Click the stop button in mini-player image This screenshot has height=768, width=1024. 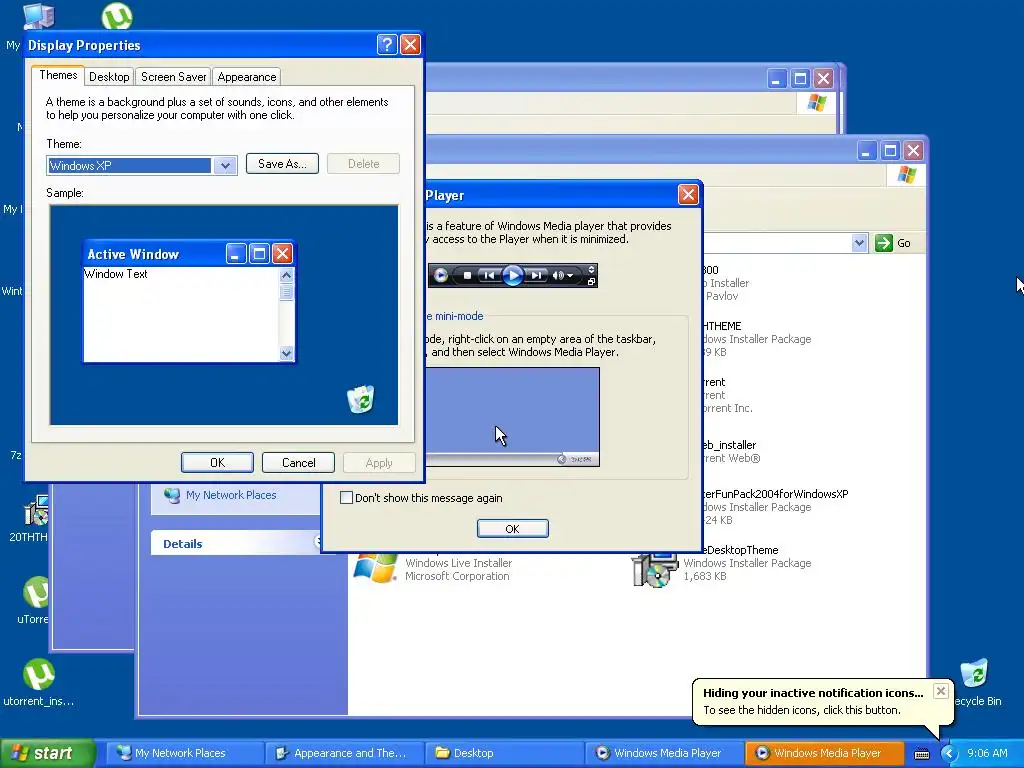(467, 276)
